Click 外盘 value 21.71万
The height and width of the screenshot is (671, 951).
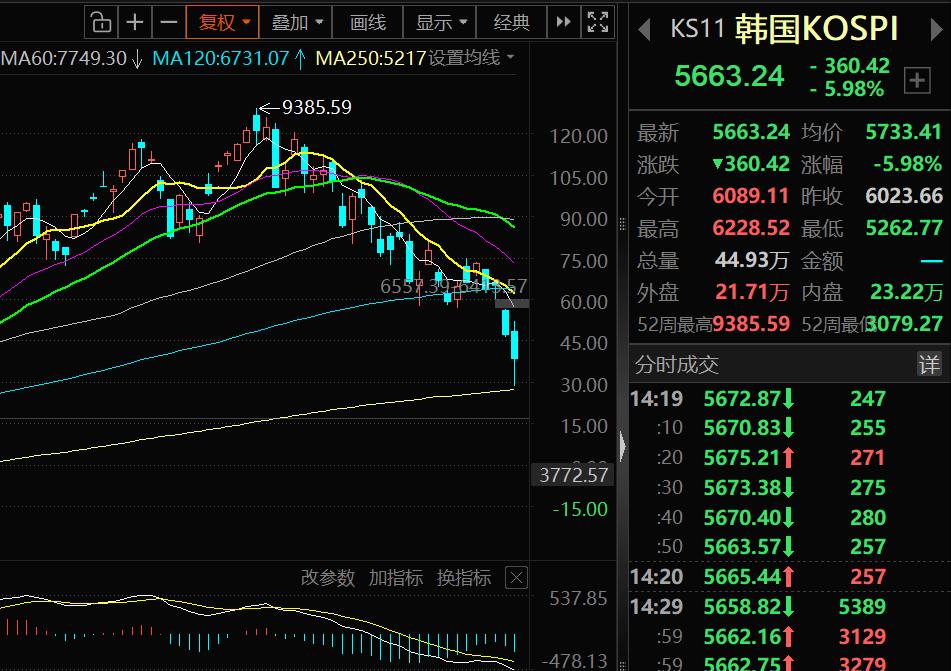[751, 292]
